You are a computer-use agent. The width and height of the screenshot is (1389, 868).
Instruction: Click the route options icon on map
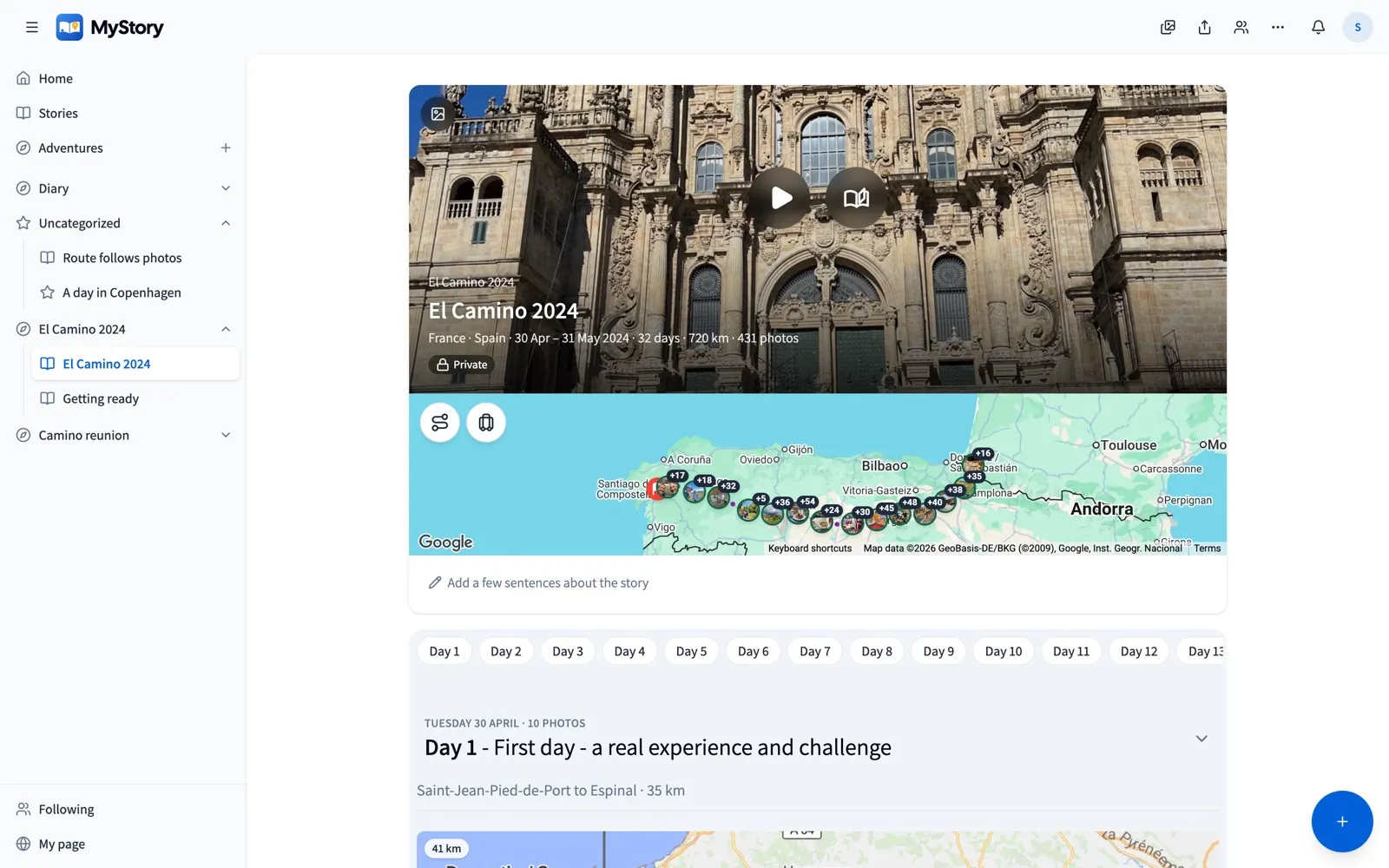(440, 423)
